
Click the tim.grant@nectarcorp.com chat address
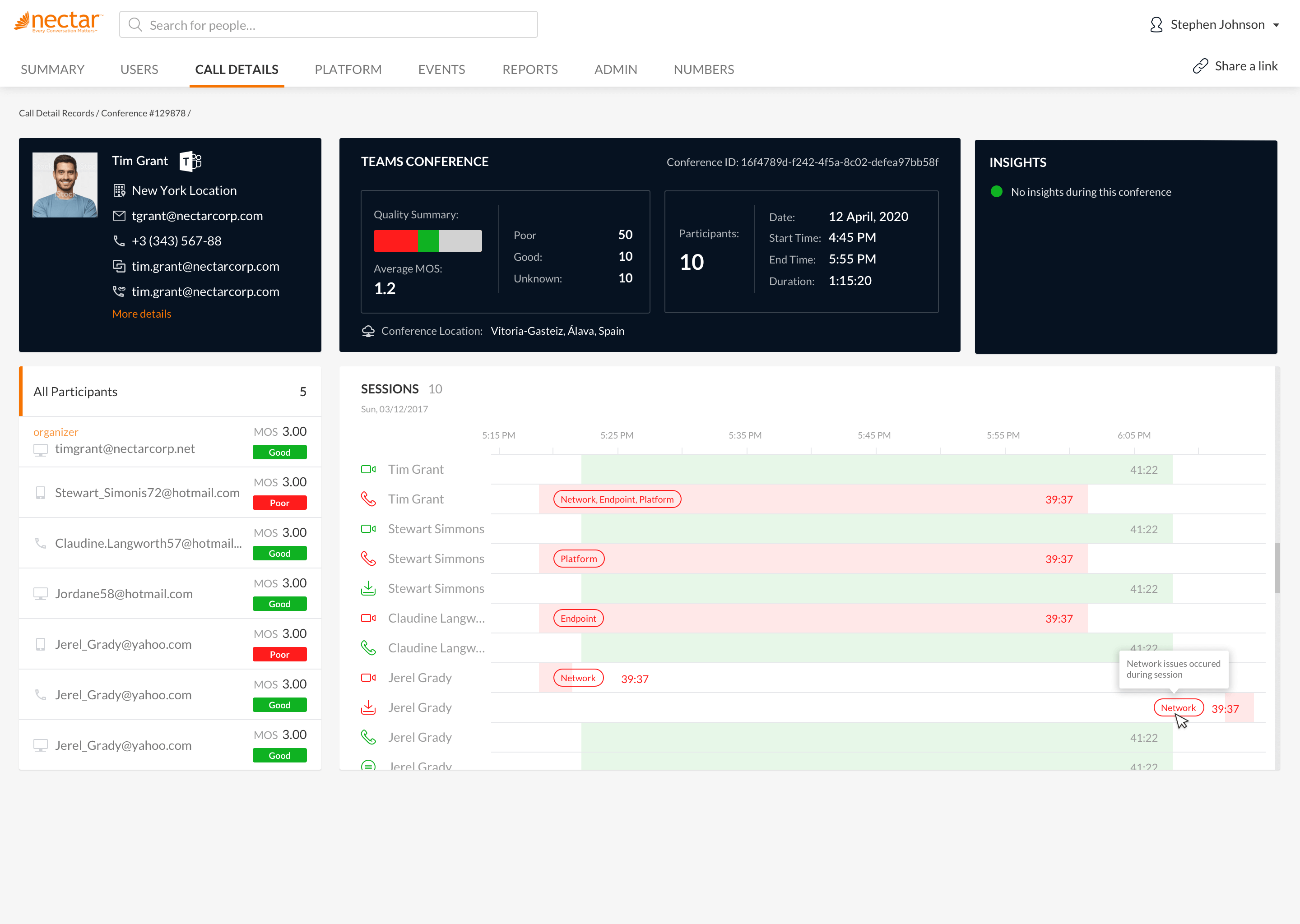205,266
